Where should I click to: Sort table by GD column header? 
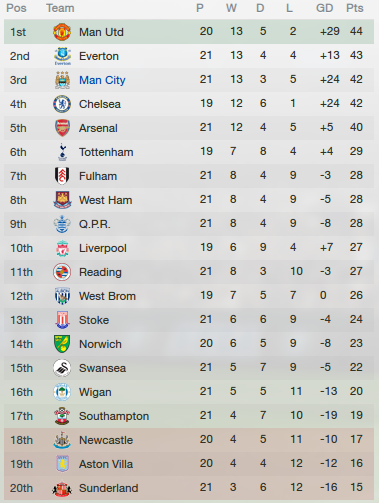point(325,8)
